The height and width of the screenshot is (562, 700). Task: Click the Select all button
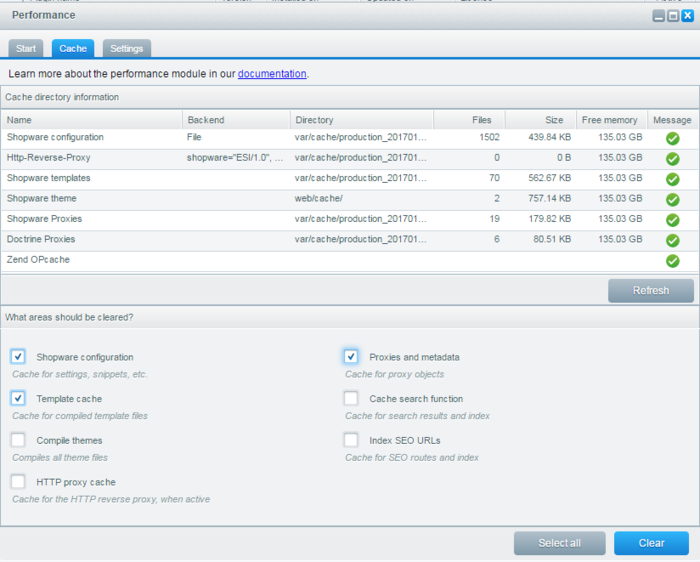click(559, 543)
